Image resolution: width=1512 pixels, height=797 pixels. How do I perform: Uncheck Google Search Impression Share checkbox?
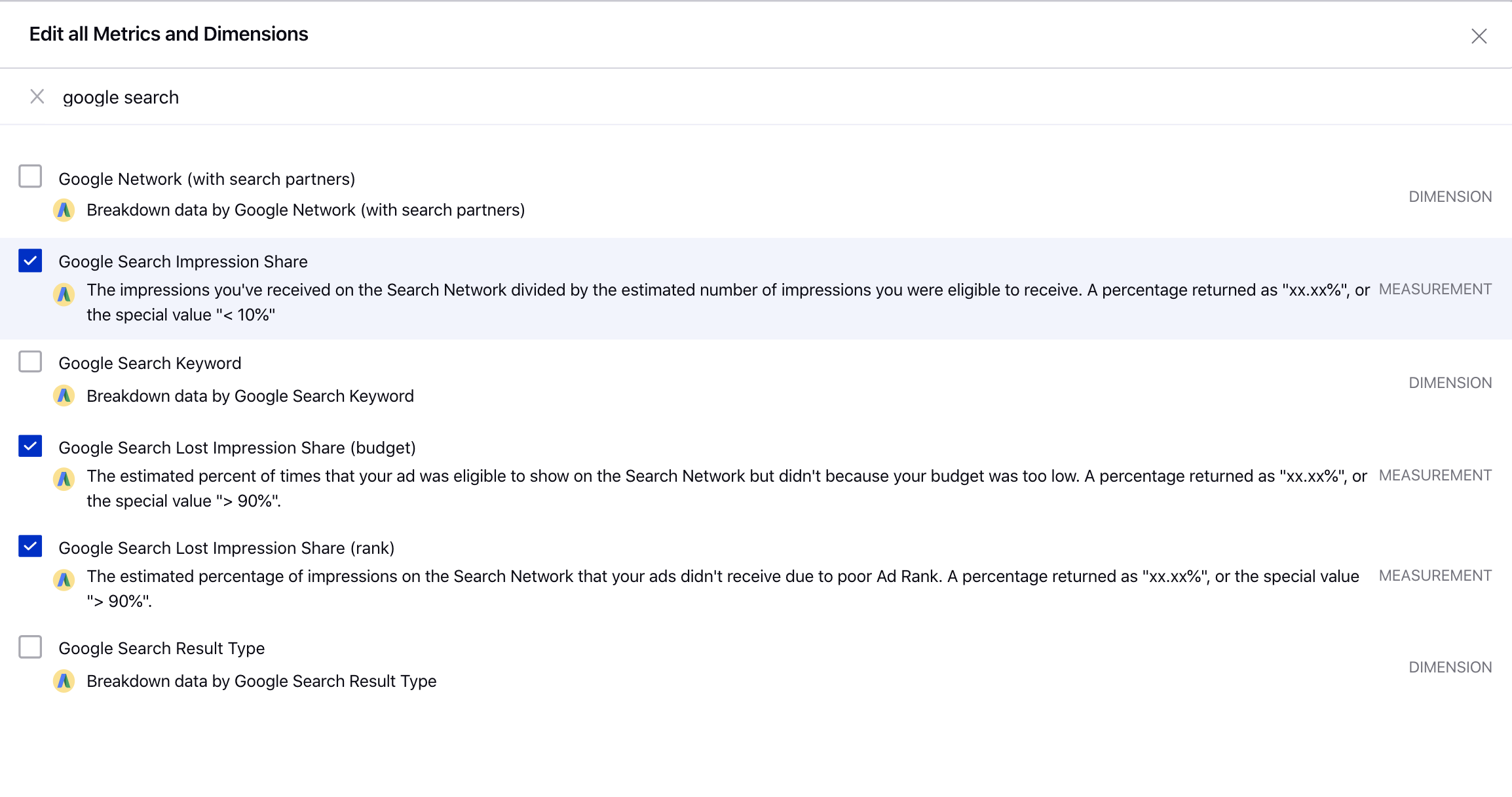(x=30, y=260)
